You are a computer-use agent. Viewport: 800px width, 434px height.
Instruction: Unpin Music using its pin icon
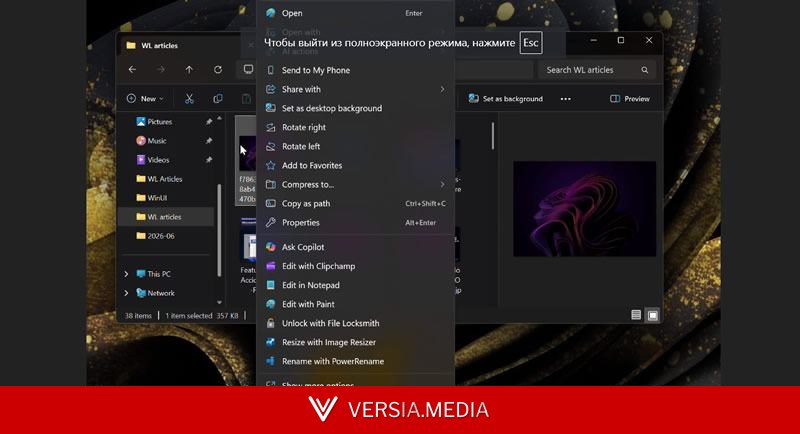[209, 141]
